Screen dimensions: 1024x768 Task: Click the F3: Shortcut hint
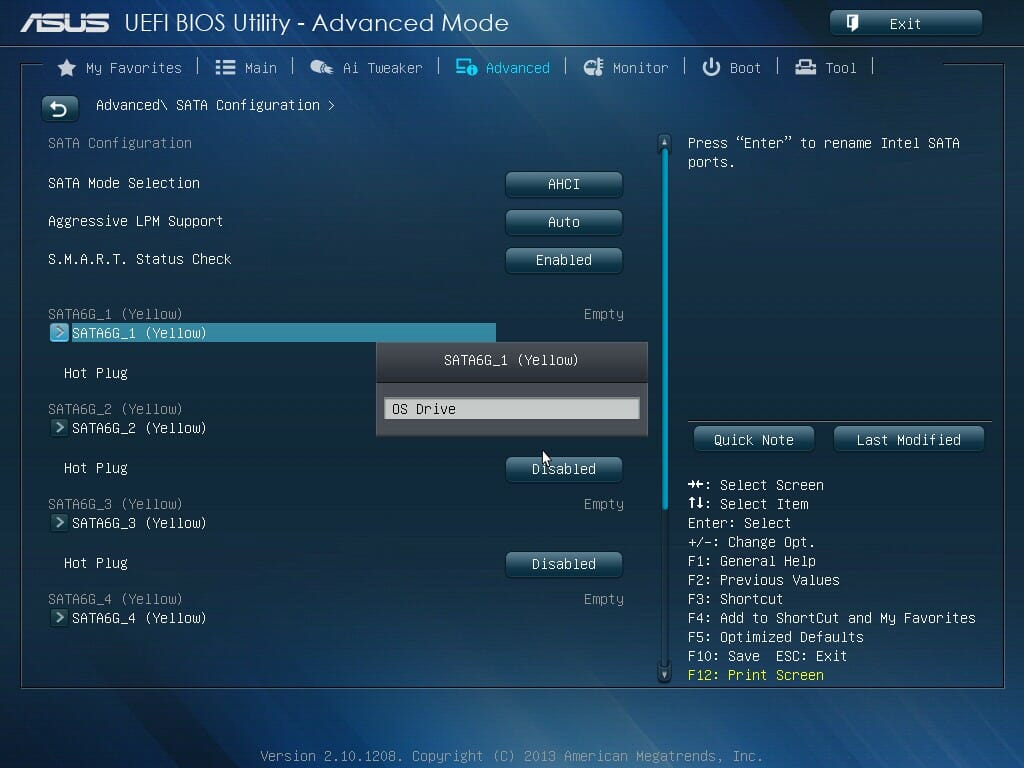point(735,600)
